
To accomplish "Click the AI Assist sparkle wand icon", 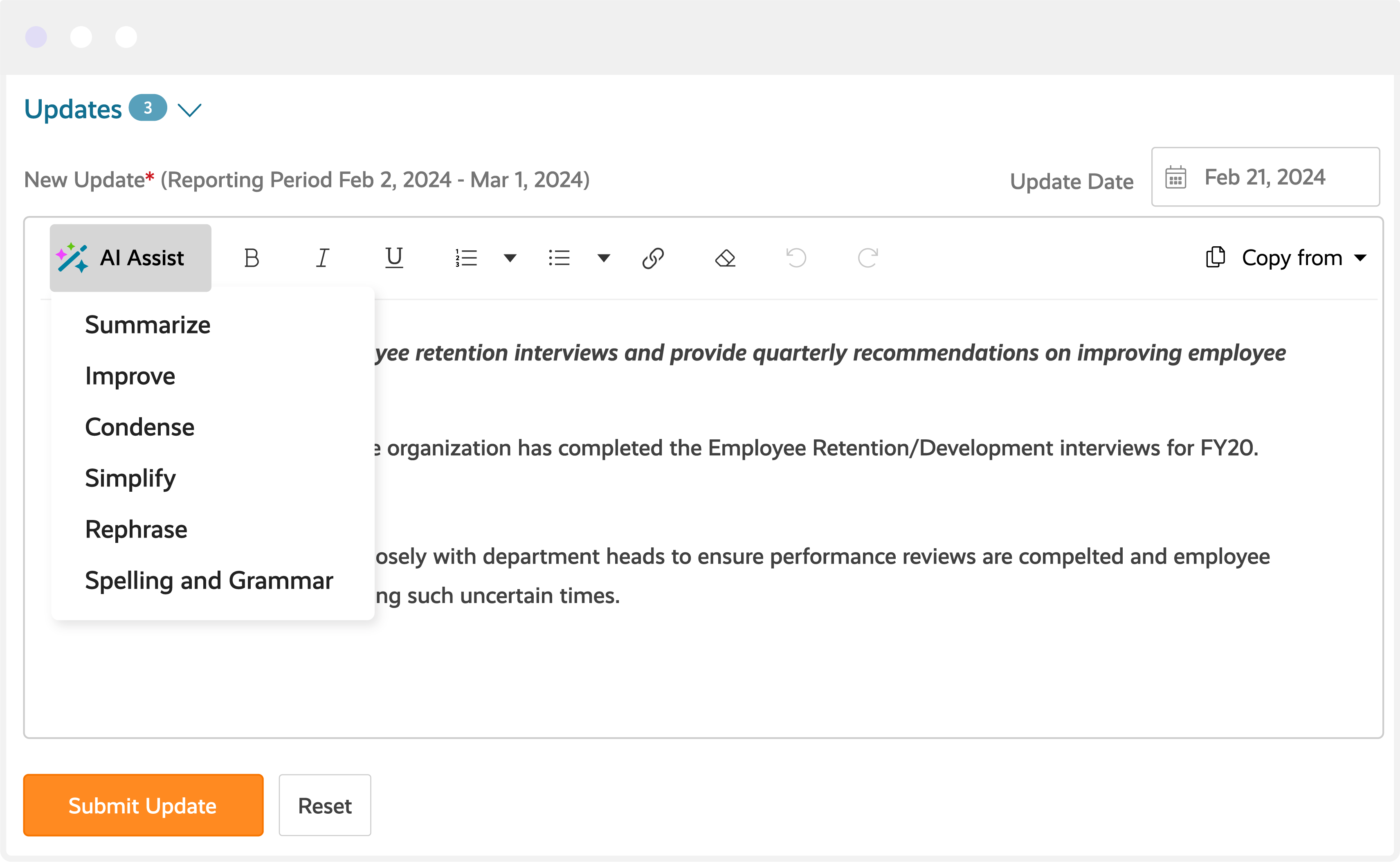I will (x=72, y=258).
